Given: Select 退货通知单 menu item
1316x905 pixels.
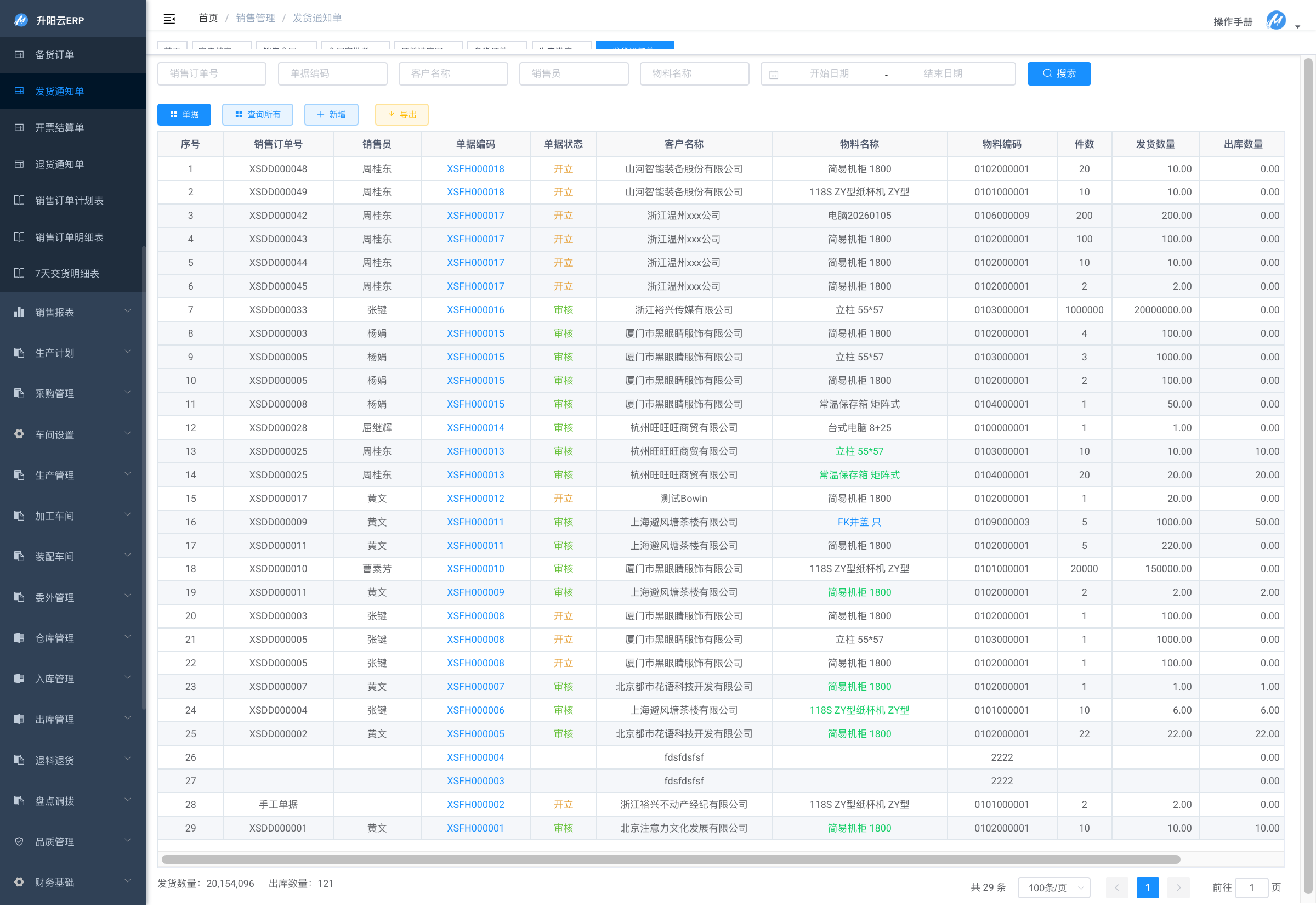Looking at the screenshot, I should coord(59,164).
